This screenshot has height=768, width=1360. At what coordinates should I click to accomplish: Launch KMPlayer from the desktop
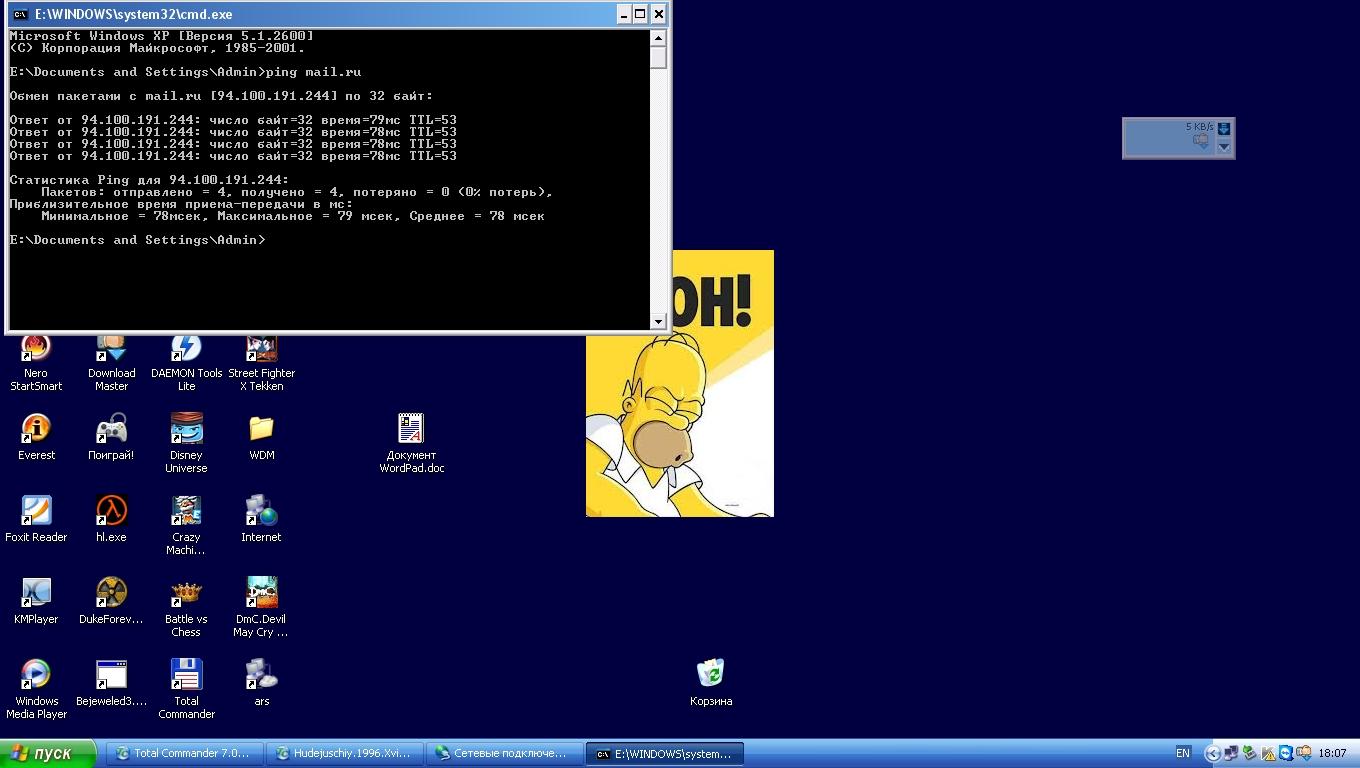pyautogui.click(x=36, y=601)
